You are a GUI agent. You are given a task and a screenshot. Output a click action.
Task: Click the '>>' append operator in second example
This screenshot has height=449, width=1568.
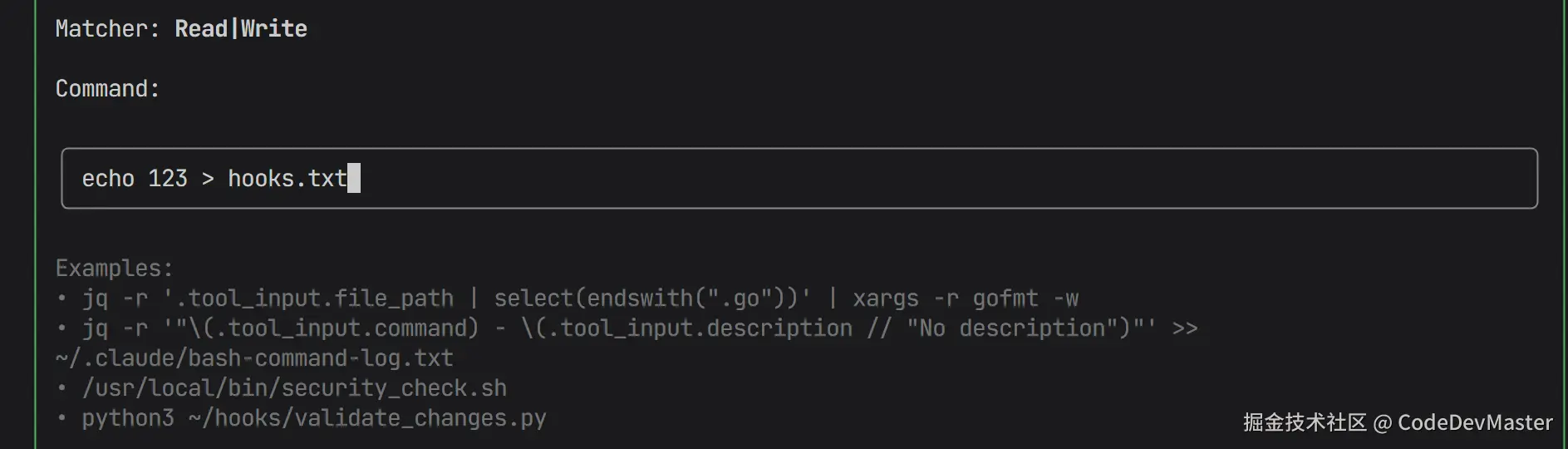pos(1185,328)
